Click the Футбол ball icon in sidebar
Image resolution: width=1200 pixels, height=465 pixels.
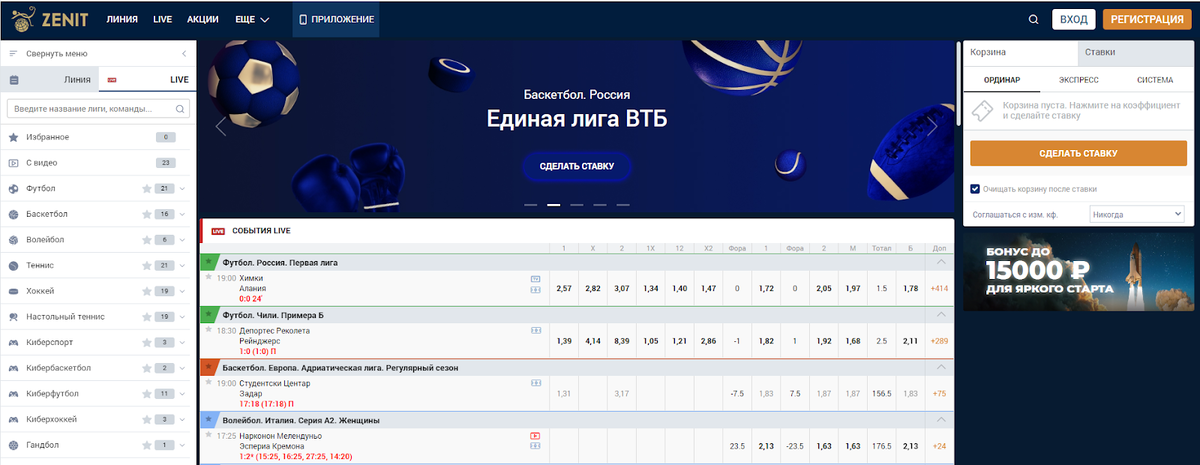(x=14, y=188)
